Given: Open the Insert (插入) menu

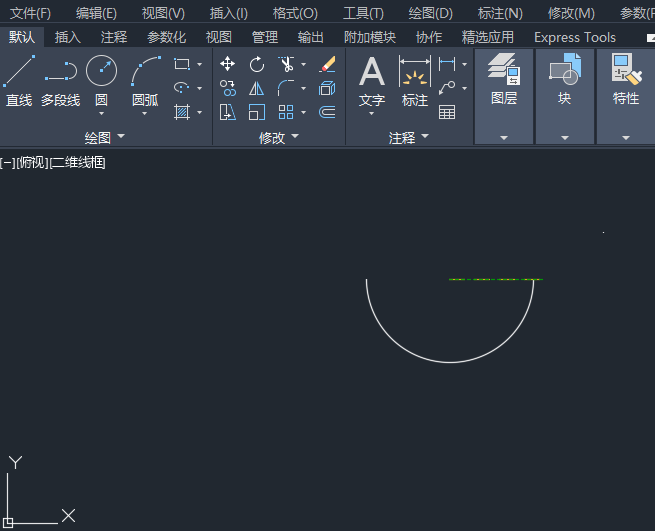Looking at the screenshot, I should point(229,13).
